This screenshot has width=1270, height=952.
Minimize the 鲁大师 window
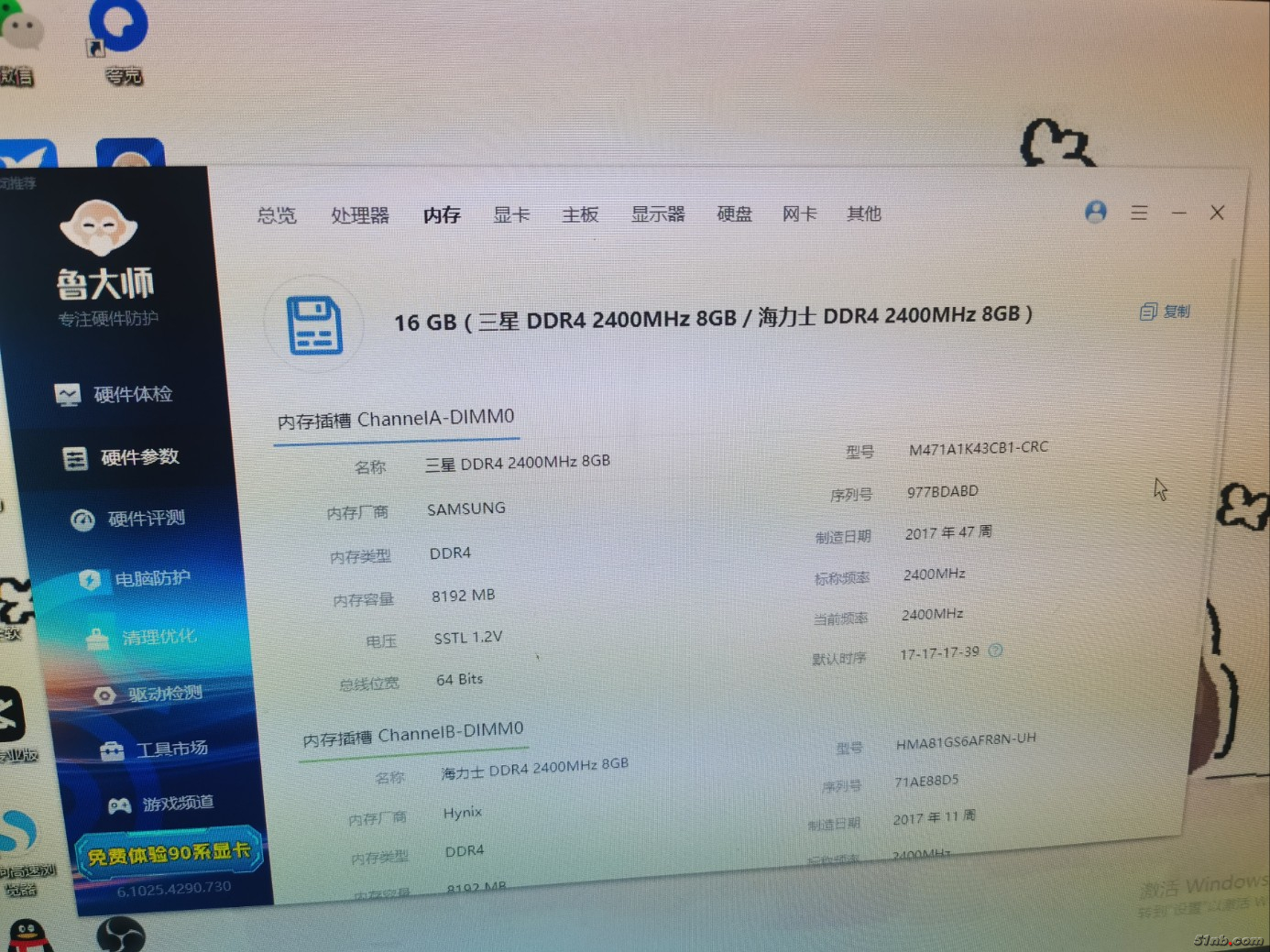tap(1179, 213)
